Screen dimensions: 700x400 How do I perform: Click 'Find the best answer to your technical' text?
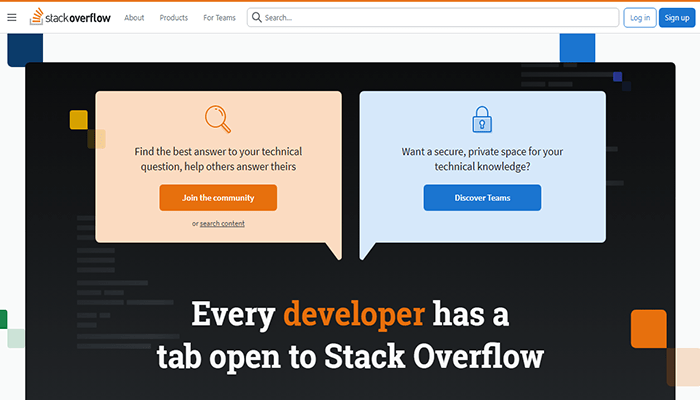pos(218,152)
